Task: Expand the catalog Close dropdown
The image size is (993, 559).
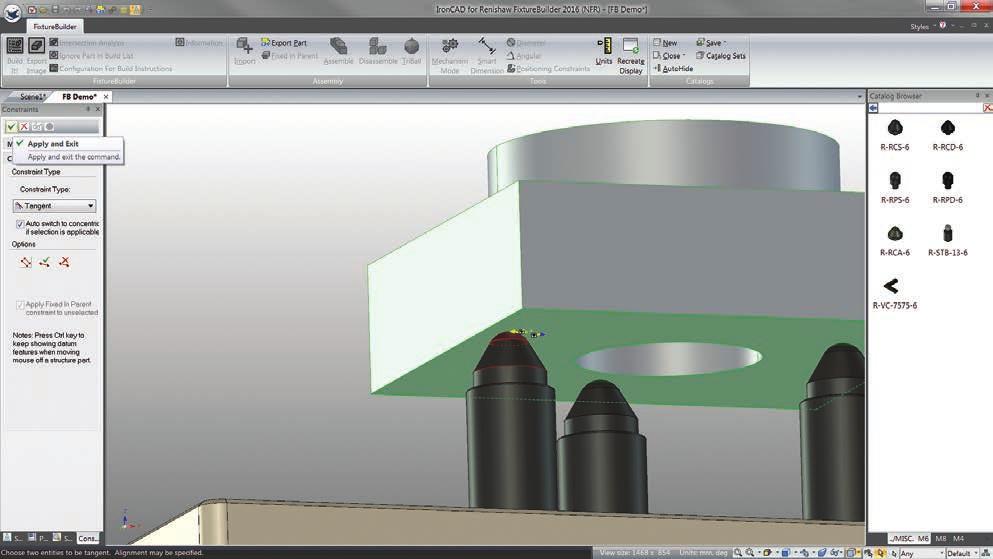Action: click(x=684, y=56)
